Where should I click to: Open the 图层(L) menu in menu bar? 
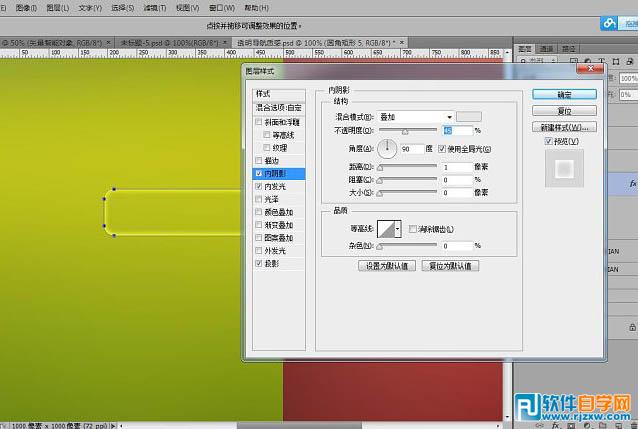(56, 7)
